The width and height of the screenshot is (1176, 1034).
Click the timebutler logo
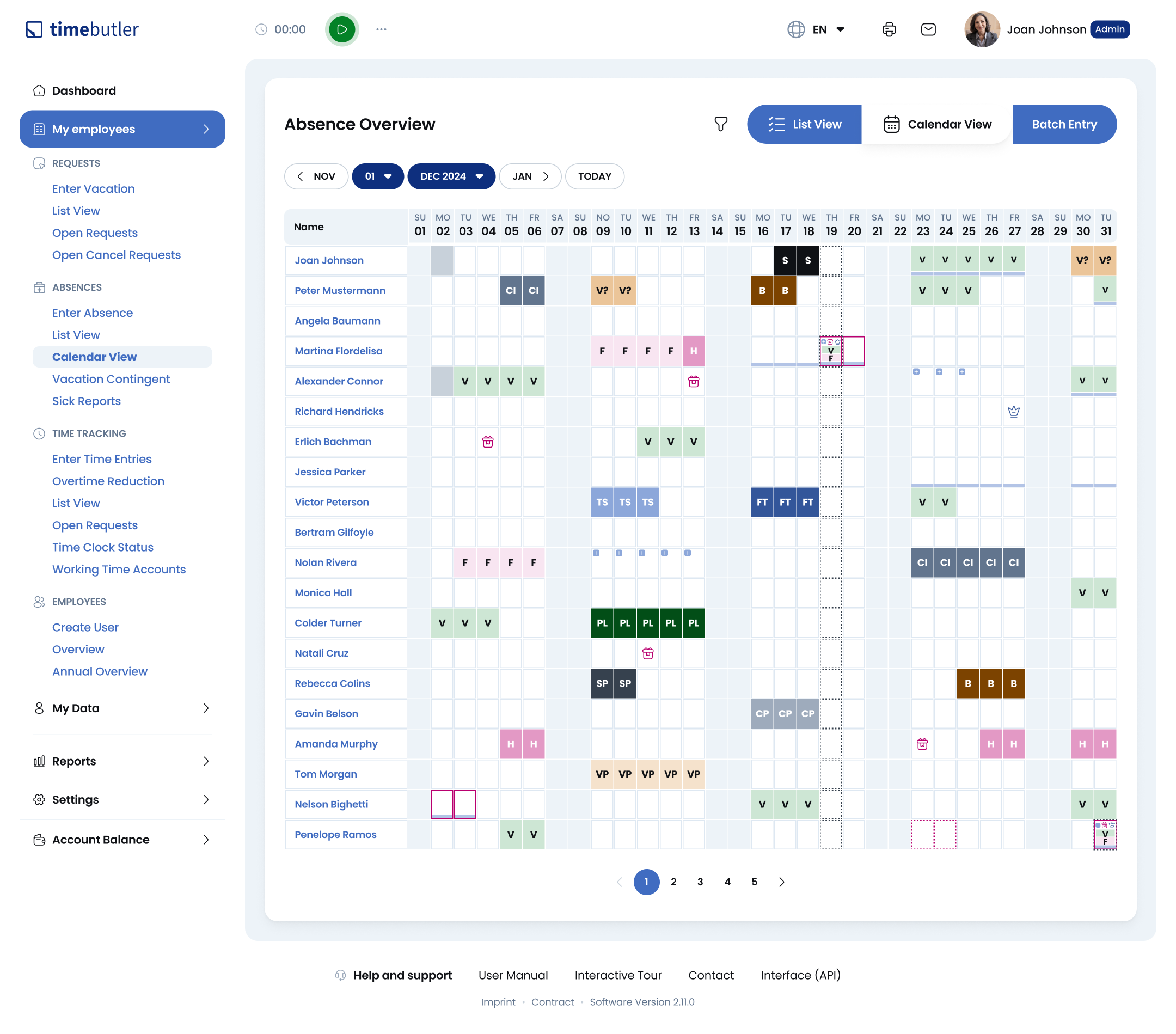tap(82, 29)
